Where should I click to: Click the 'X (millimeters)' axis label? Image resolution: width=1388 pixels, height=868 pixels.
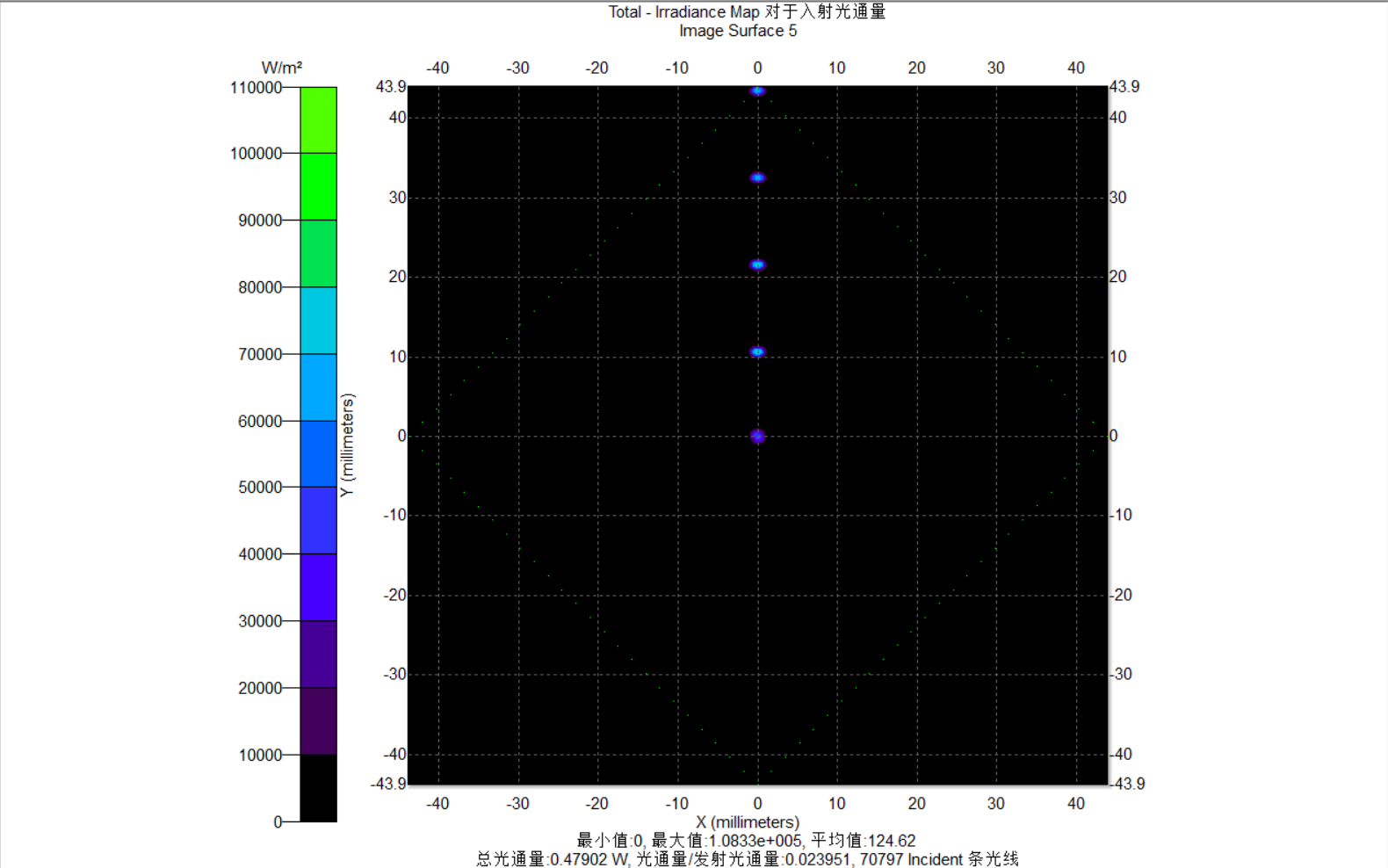coord(748,822)
